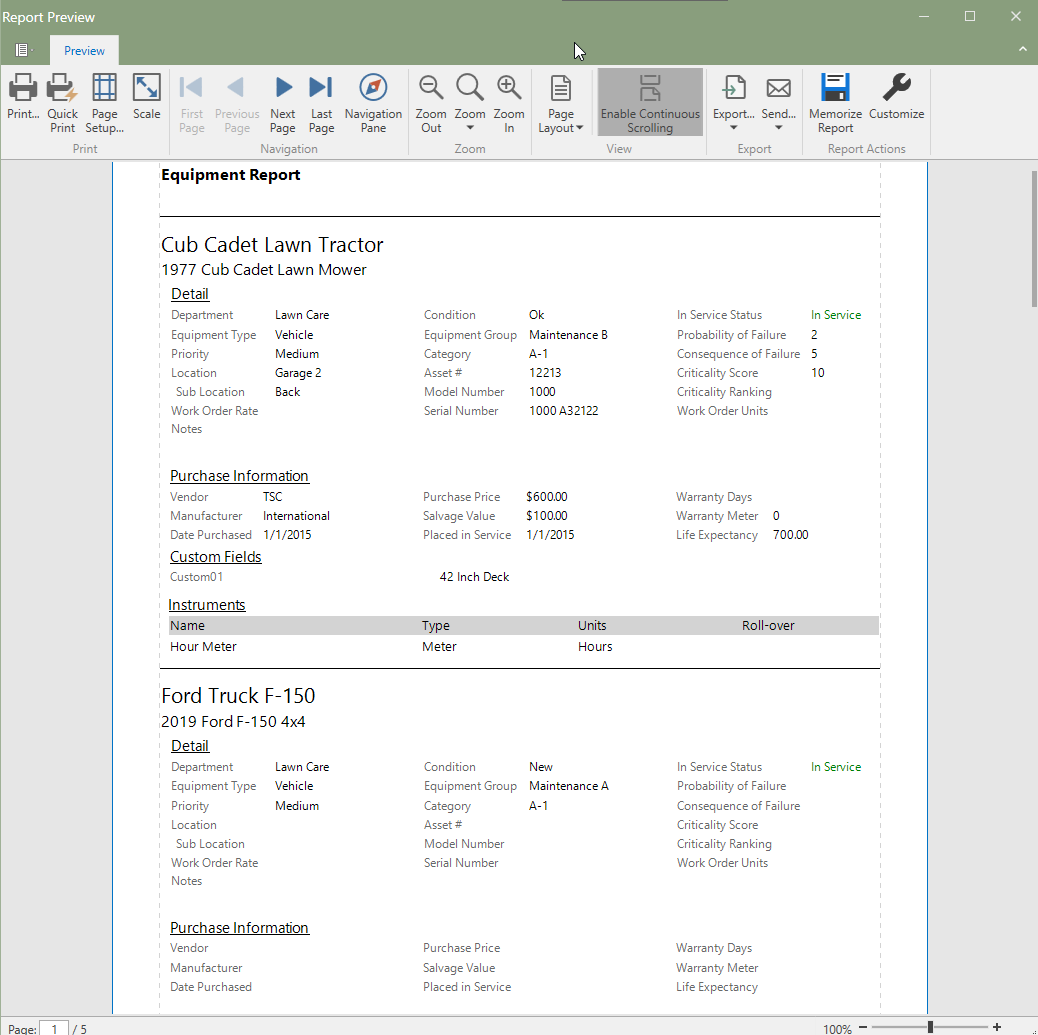
Task: Click the Maintenance B equipment group
Action: click(568, 335)
